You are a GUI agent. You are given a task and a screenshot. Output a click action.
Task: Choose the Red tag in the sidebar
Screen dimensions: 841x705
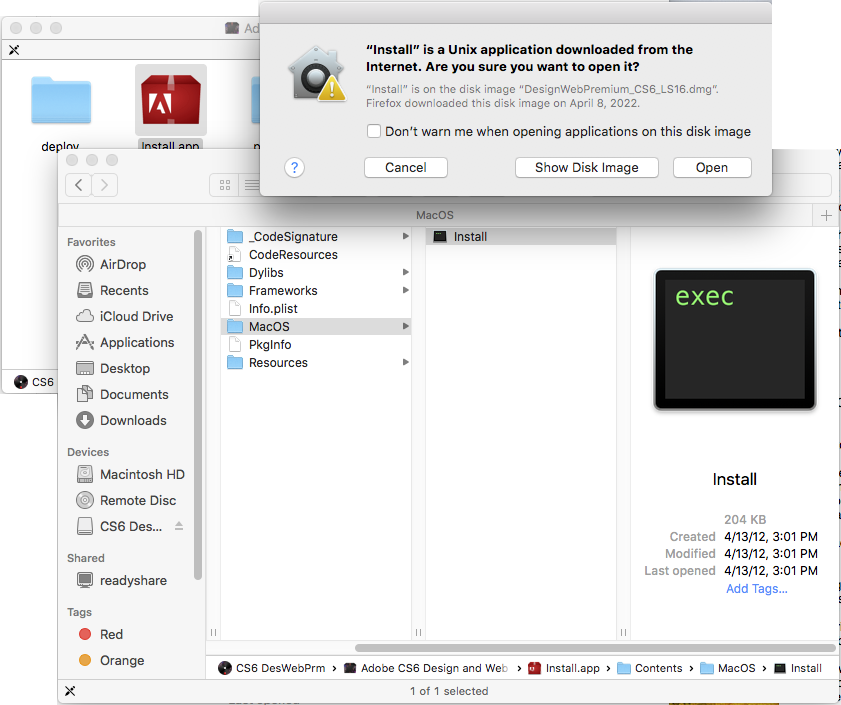pos(111,635)
